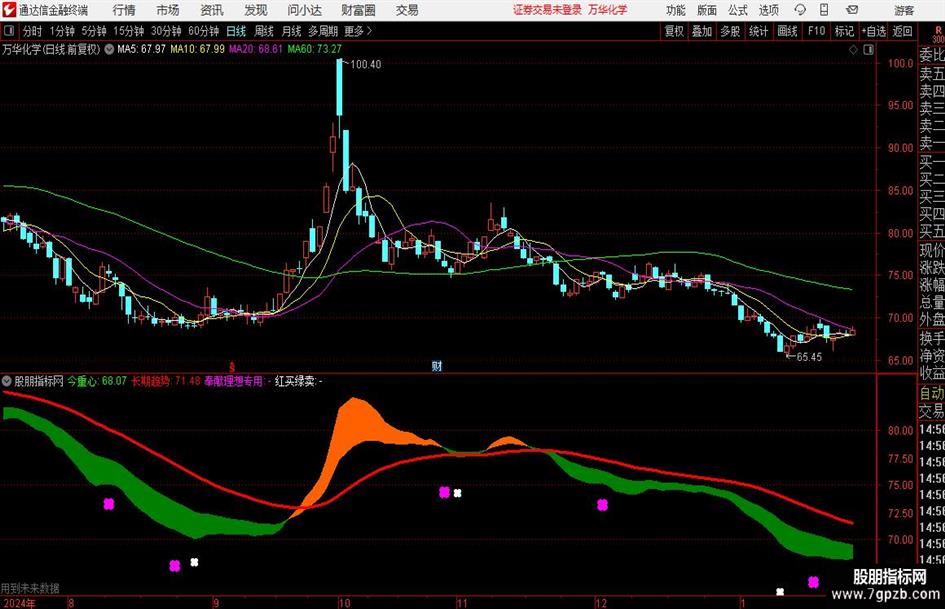Switch to the 周线 weekly tab
Image resolution: width=945 pixels, height=609 pixels.
pos(264,31)
